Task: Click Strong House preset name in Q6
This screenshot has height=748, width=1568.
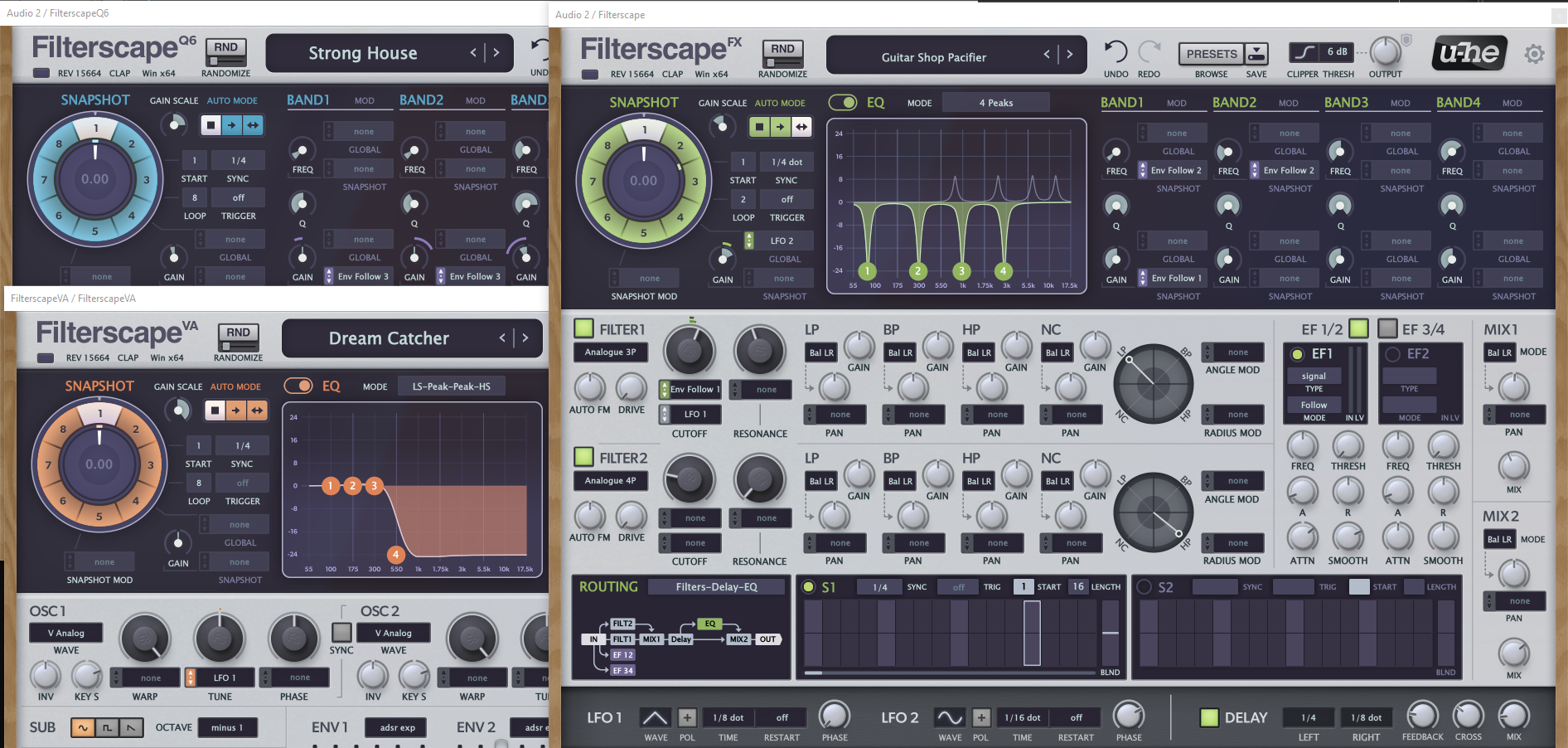Action: (x=362, y=53)
